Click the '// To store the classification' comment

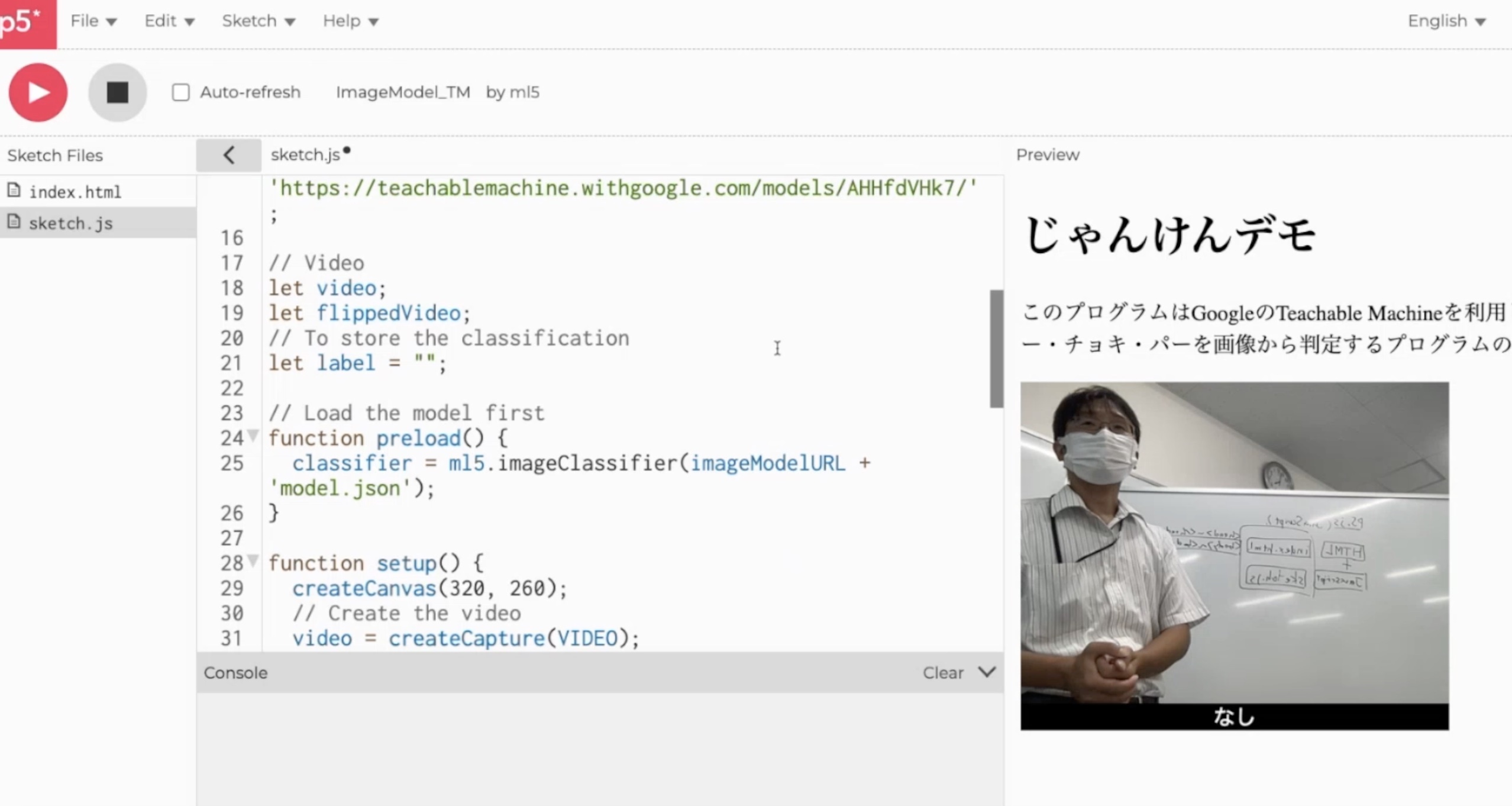tap(449, 338)
